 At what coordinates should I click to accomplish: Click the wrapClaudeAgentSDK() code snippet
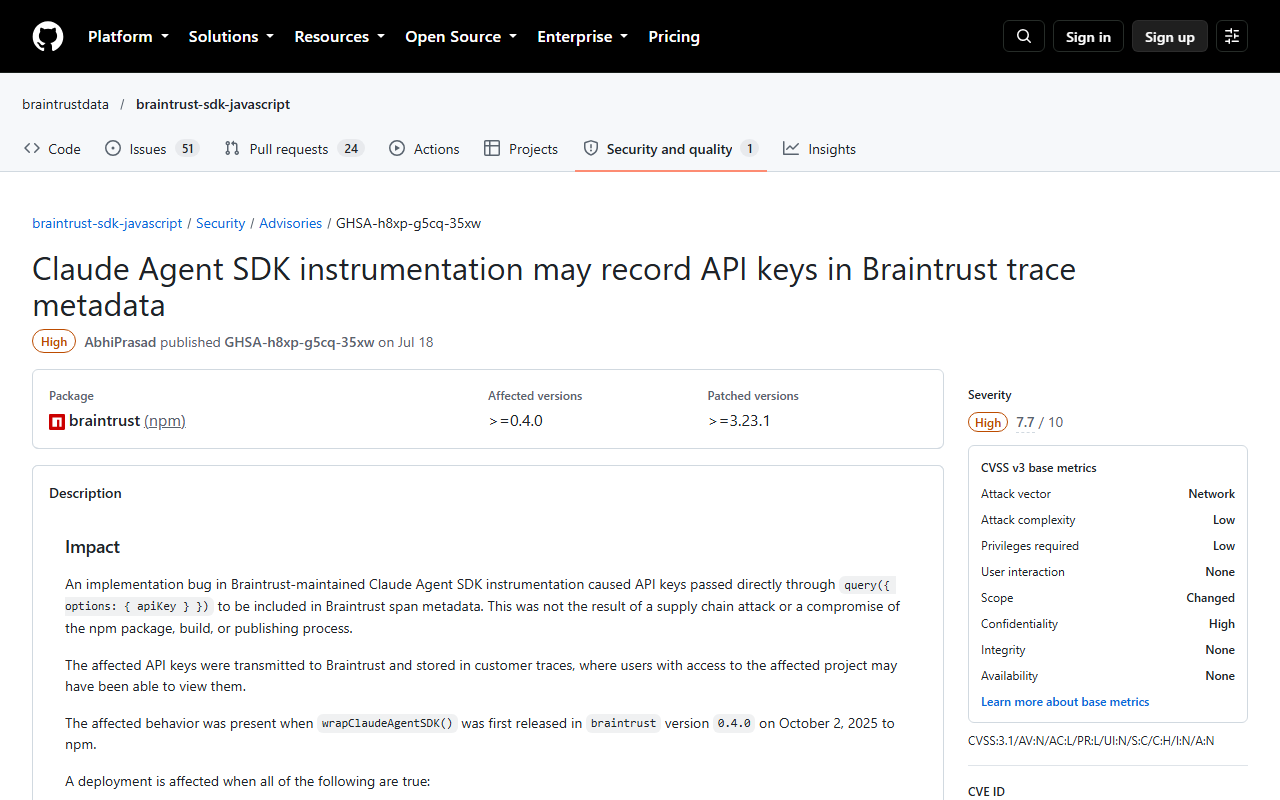pos(387,723)
